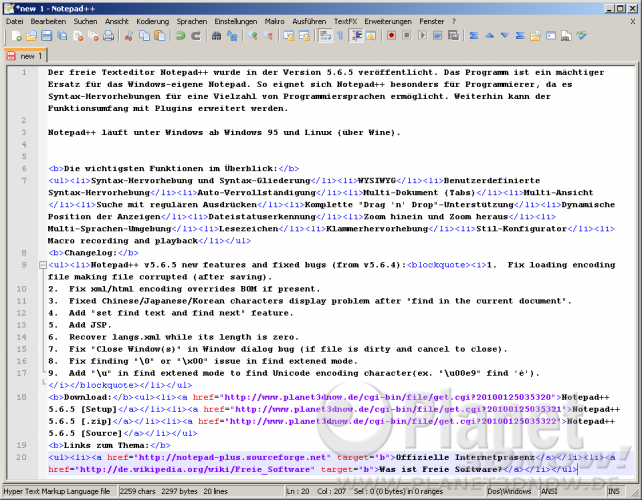Click the Close document toolbar icon
This screenshot has height=500, width=642.
pyautogui.click(x=78, y=36)
